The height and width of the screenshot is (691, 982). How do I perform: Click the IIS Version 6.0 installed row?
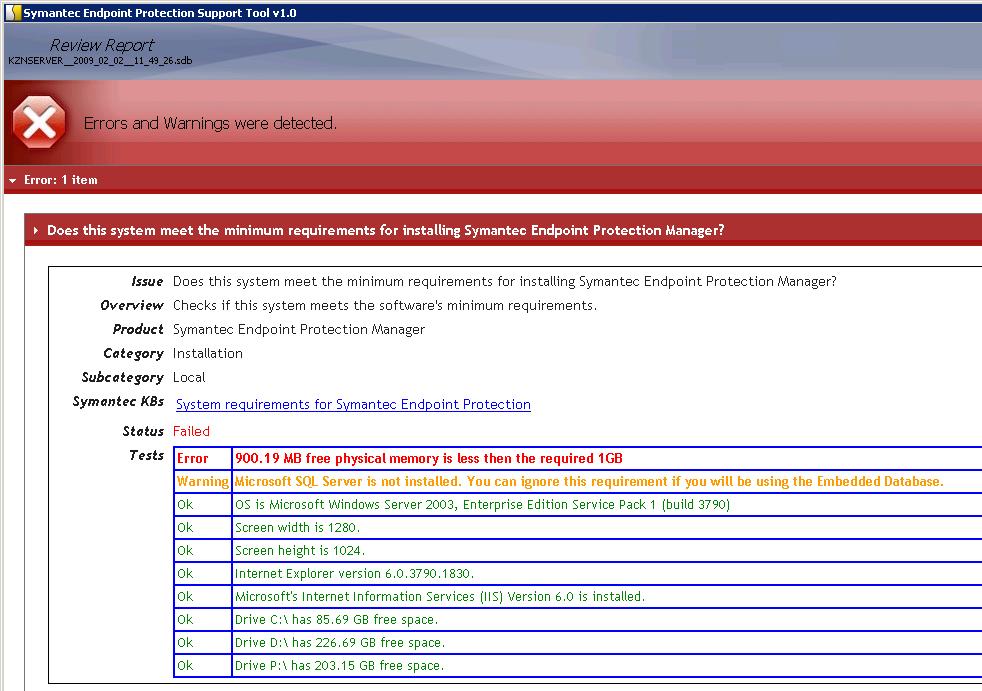[x=440, y=597]
